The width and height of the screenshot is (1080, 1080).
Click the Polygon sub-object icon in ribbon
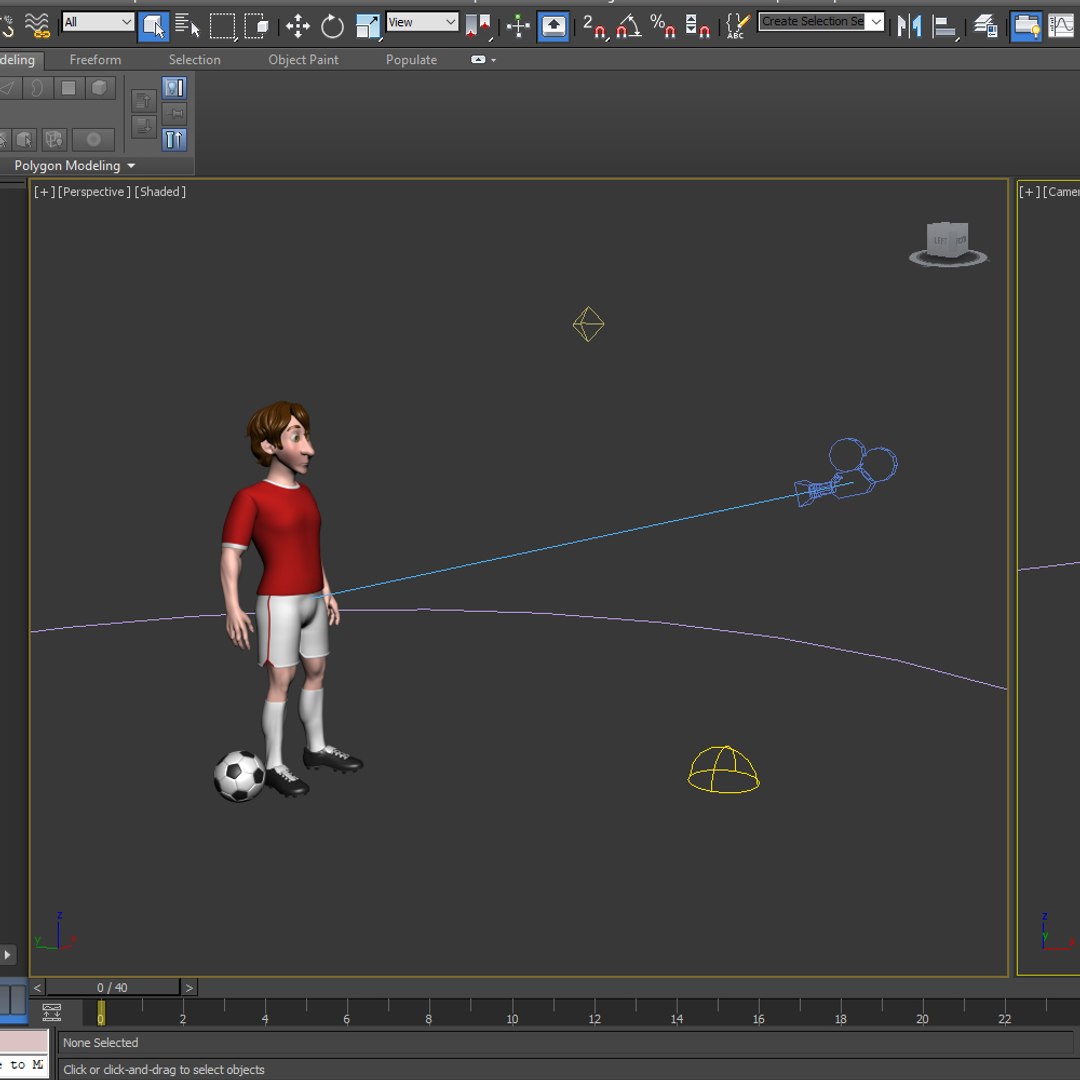coord(68,87)
